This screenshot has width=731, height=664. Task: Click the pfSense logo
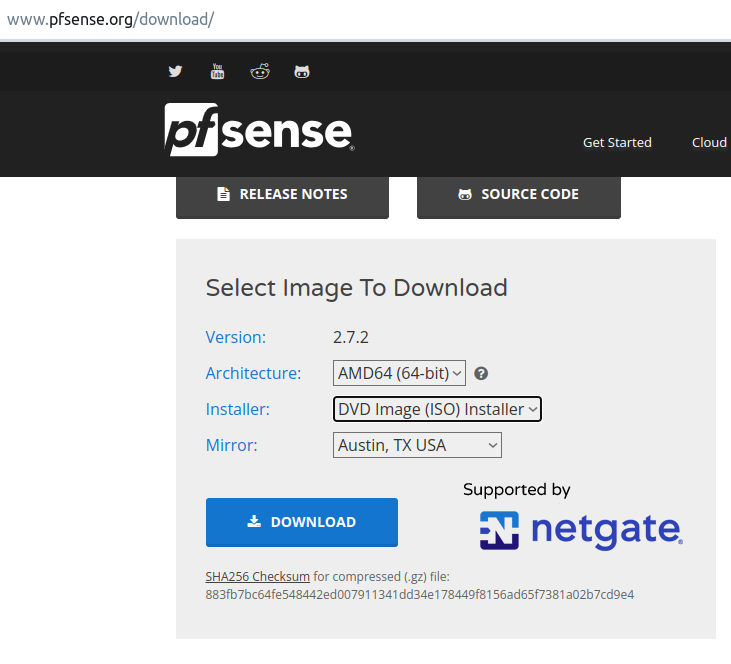coord(259,130)
